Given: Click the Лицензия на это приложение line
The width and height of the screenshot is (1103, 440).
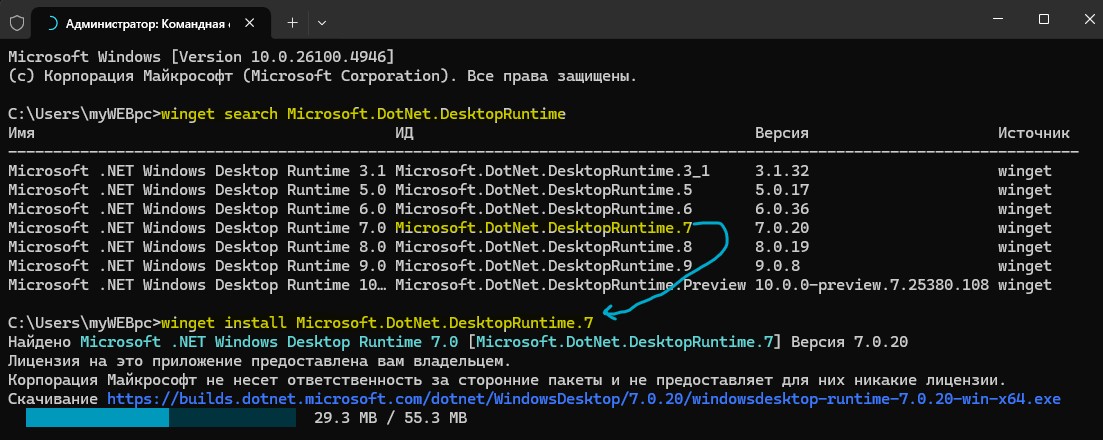Looking at the screenshot, I should pyautogui.click(x=260, y=361).
